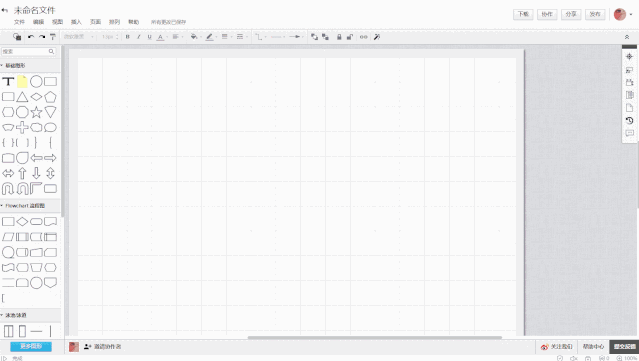This screenshot has width=639, height=361.
Task: Click the undo arrow in toolbar
Action: (x=31, y=37)
